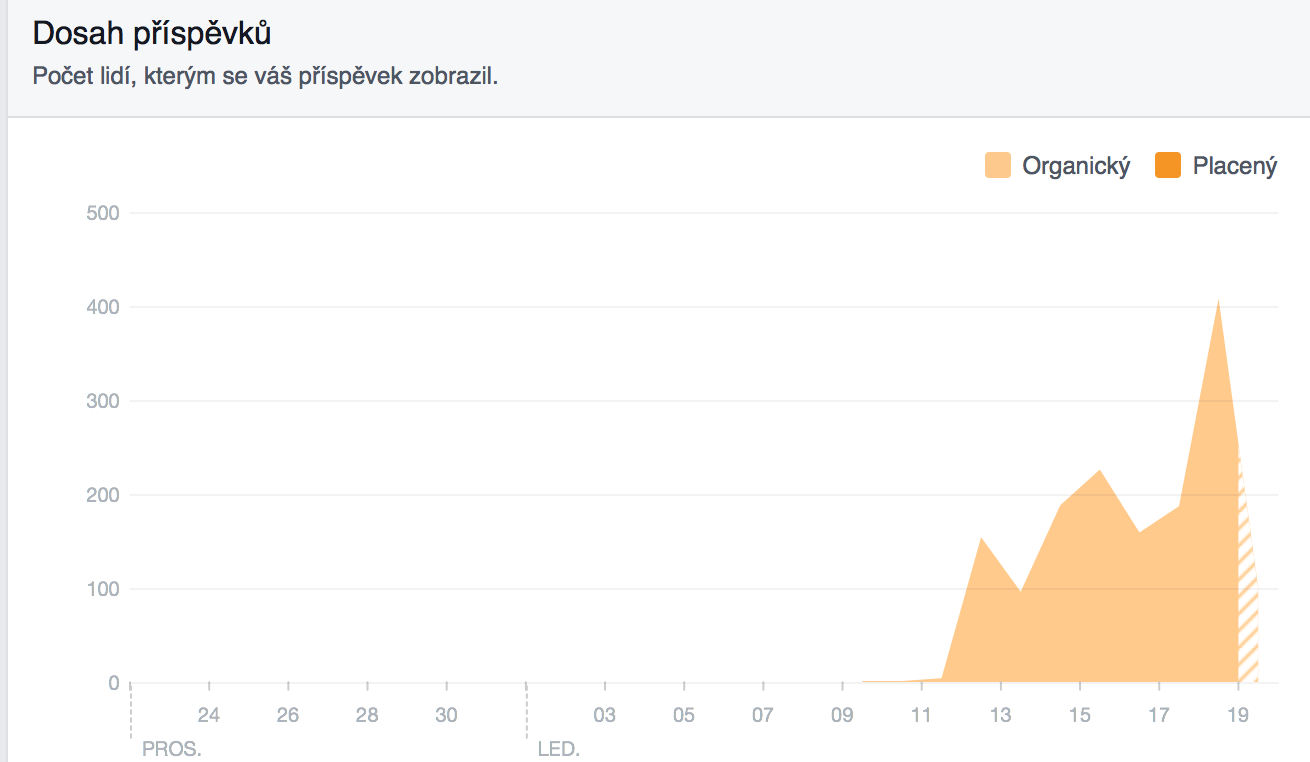This screenshot has width=1310, height=762.
Task: Click the PROS. month label
Action: pyautogui.click(x=172, y=748)
